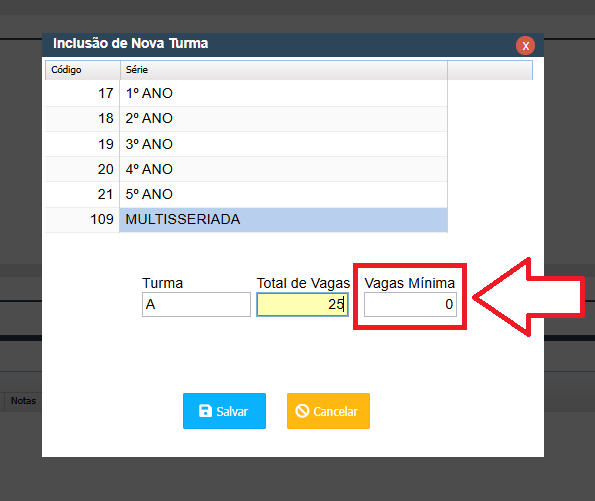
Task: Click the Código column header
Action: click(x=83, y=70)
